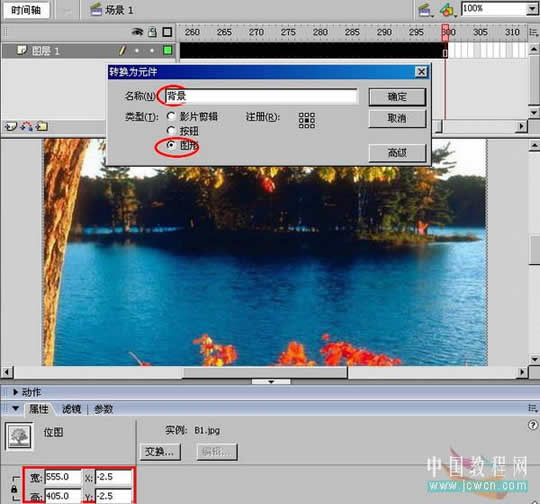Open the edit symbols icon menu
Viewport: 540px width, 504px height.
448,10
